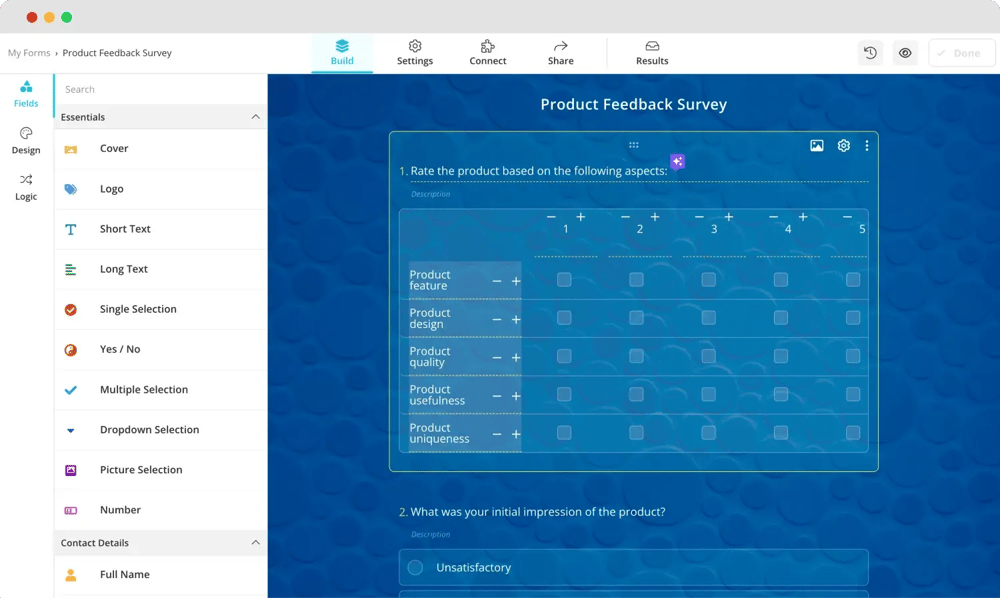The image size is (1000, 598).
Task: Check Product quality rating 3 checkbox
Action: tap(708, 356)
